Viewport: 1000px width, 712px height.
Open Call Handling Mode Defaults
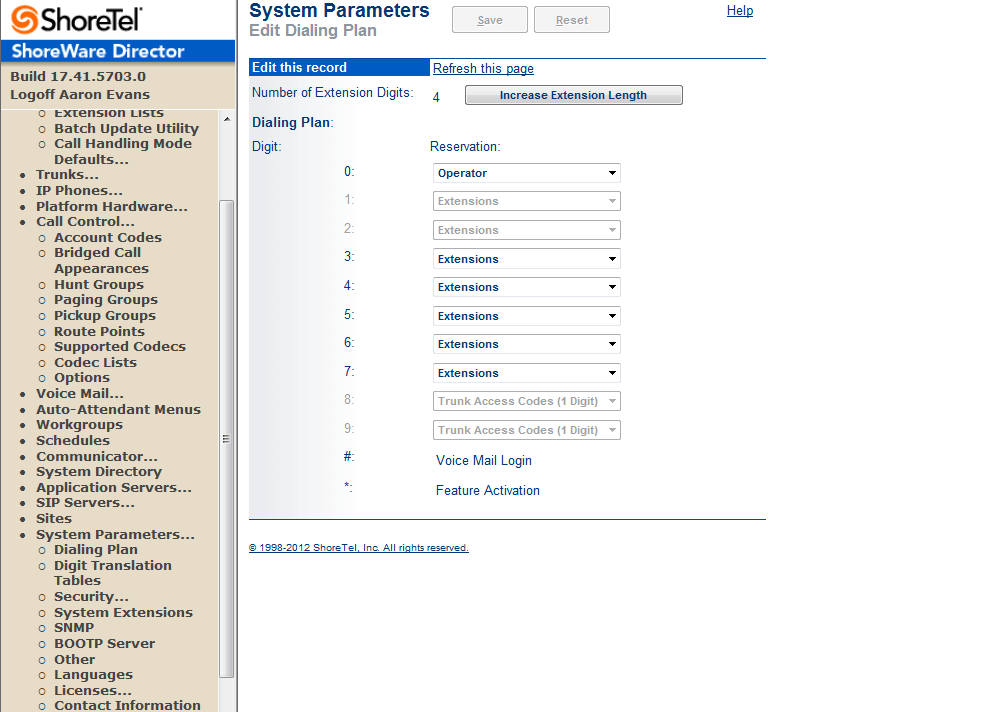click(x=122, y=151)
